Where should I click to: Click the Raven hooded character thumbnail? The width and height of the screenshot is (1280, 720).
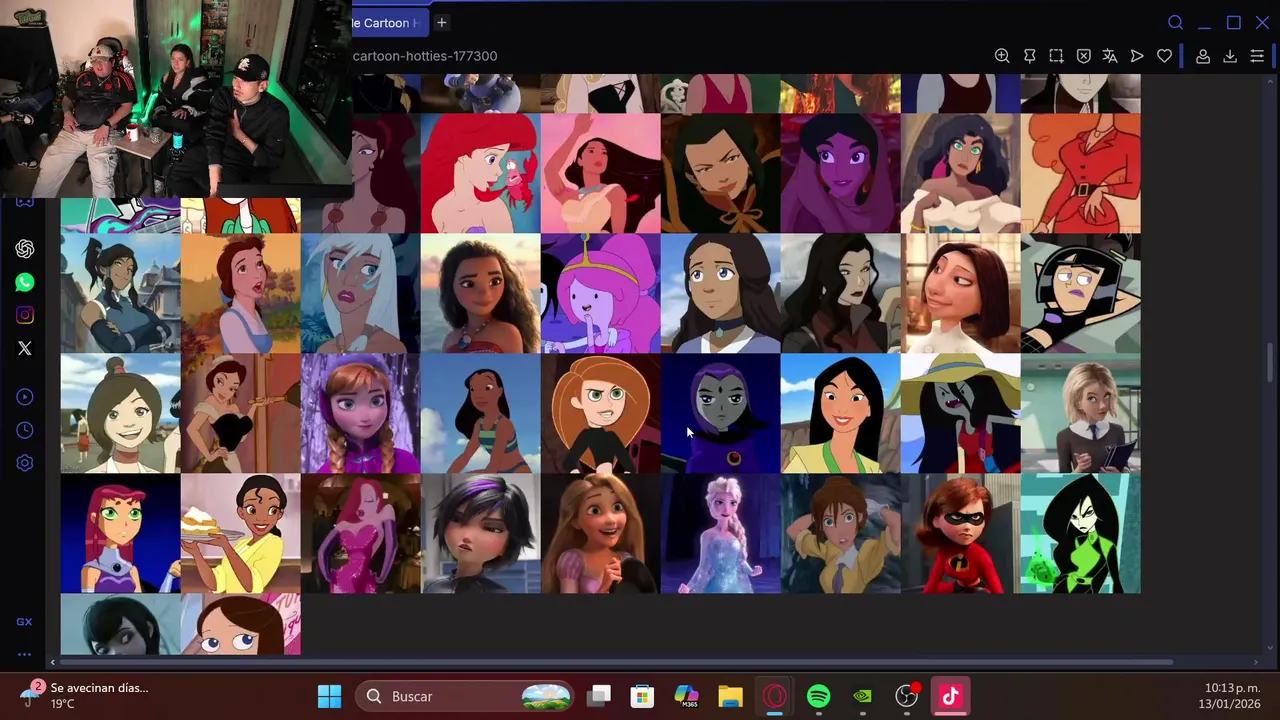(x=720, y=413)
